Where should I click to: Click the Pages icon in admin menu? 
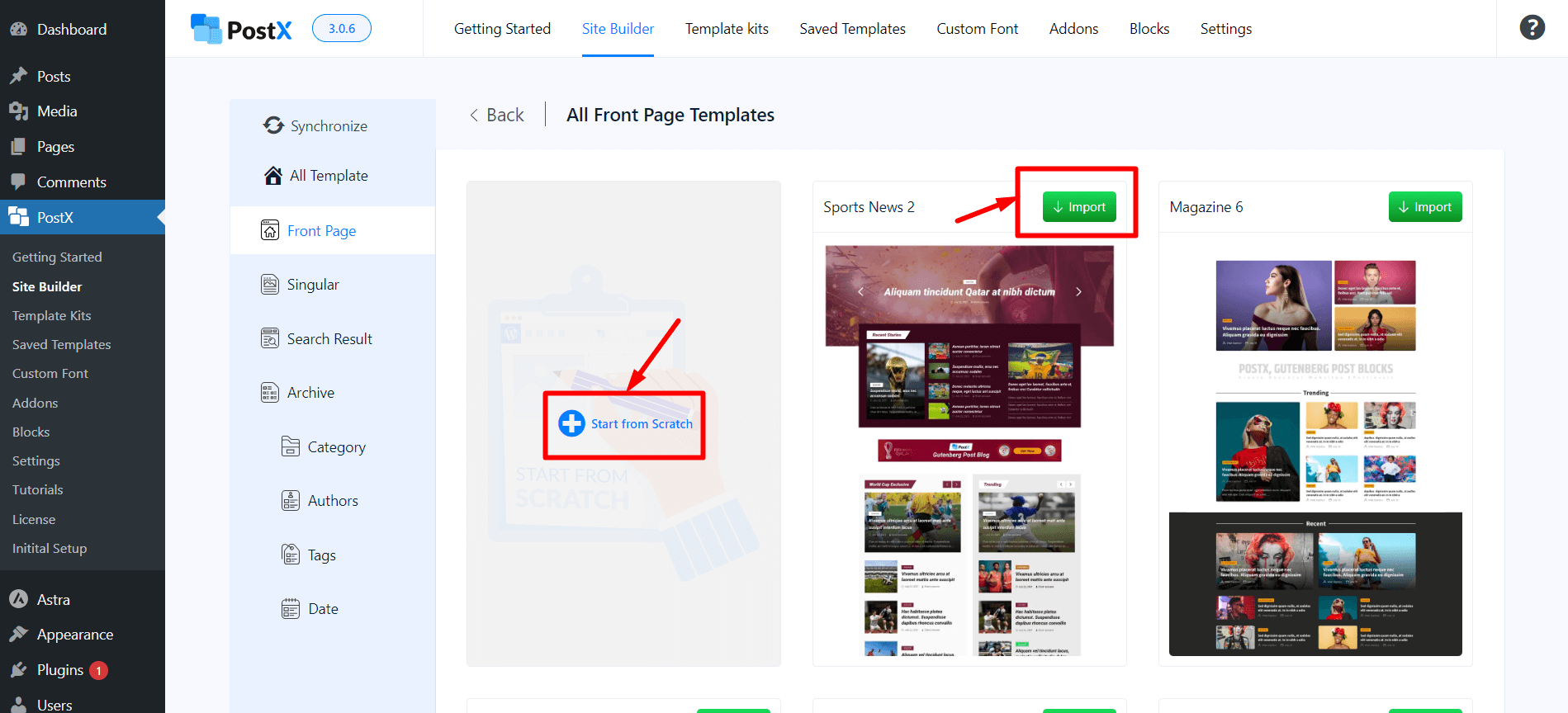coord(19,147)
